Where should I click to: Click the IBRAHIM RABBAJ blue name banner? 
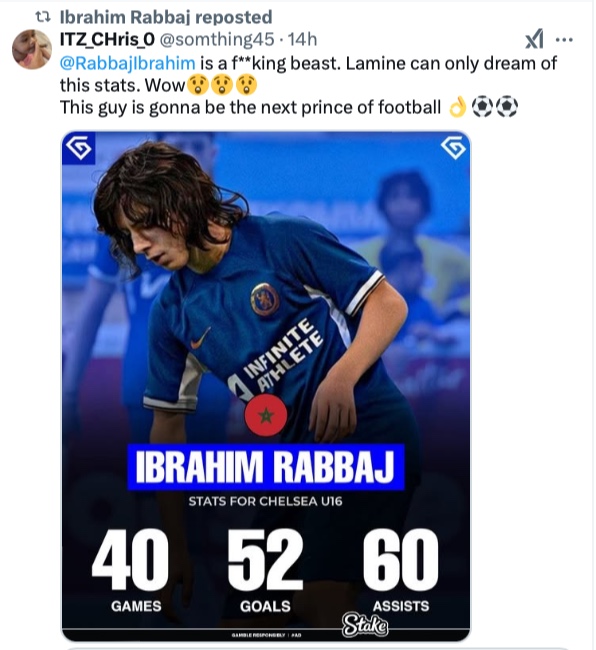coord(266,467)
